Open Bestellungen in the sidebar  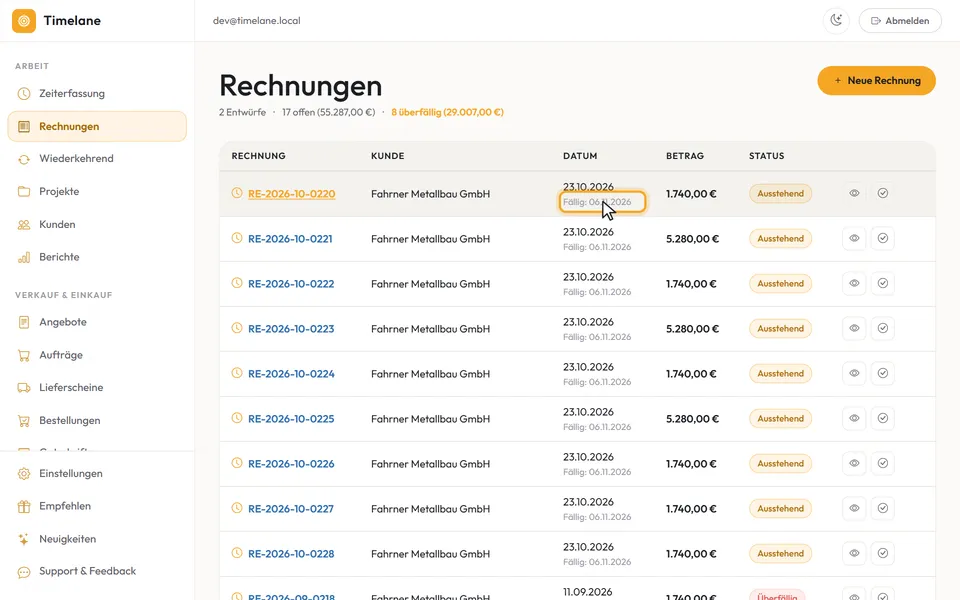pos(97,421)
